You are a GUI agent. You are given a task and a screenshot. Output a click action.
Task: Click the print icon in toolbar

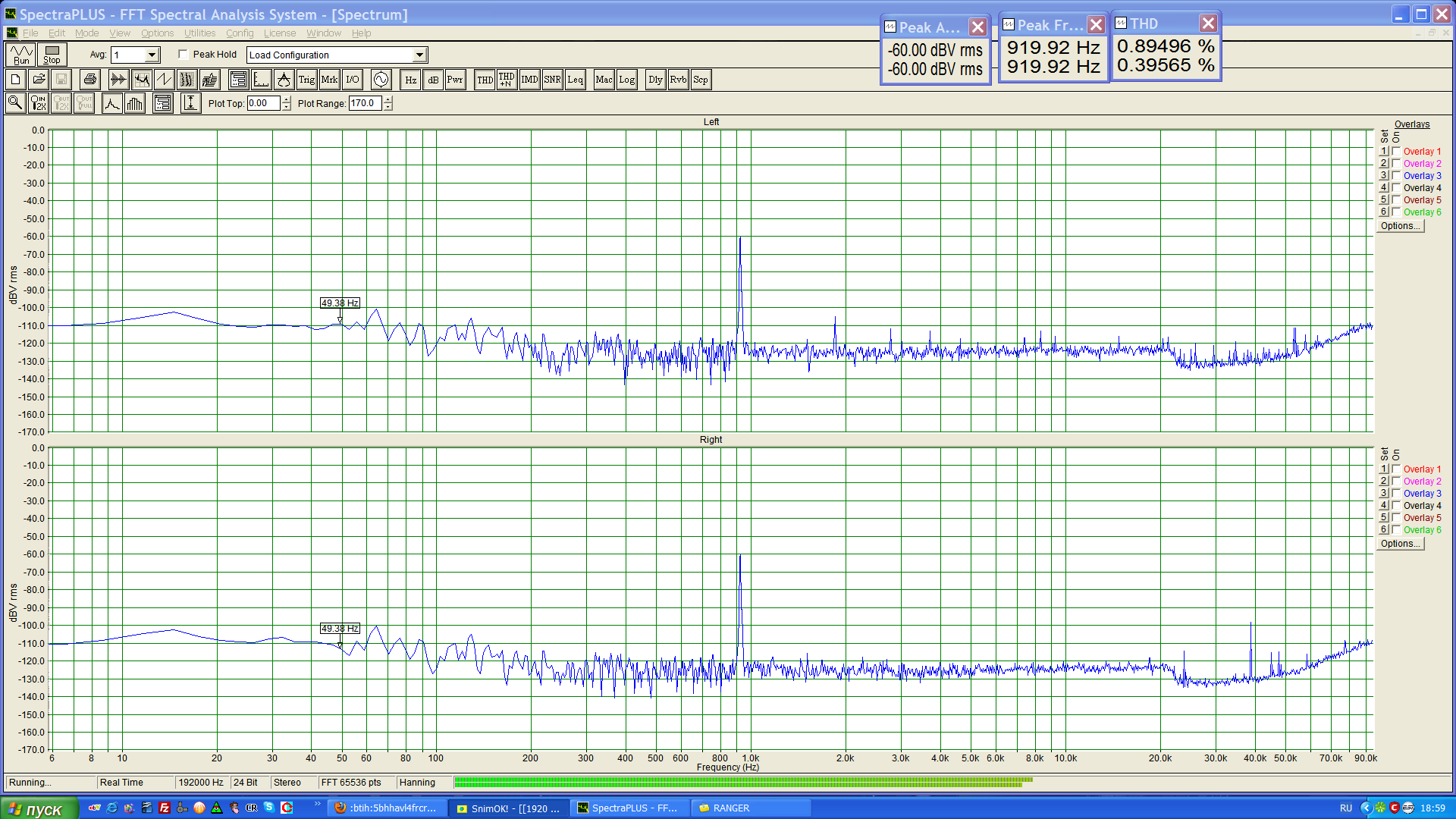(90, 80)
